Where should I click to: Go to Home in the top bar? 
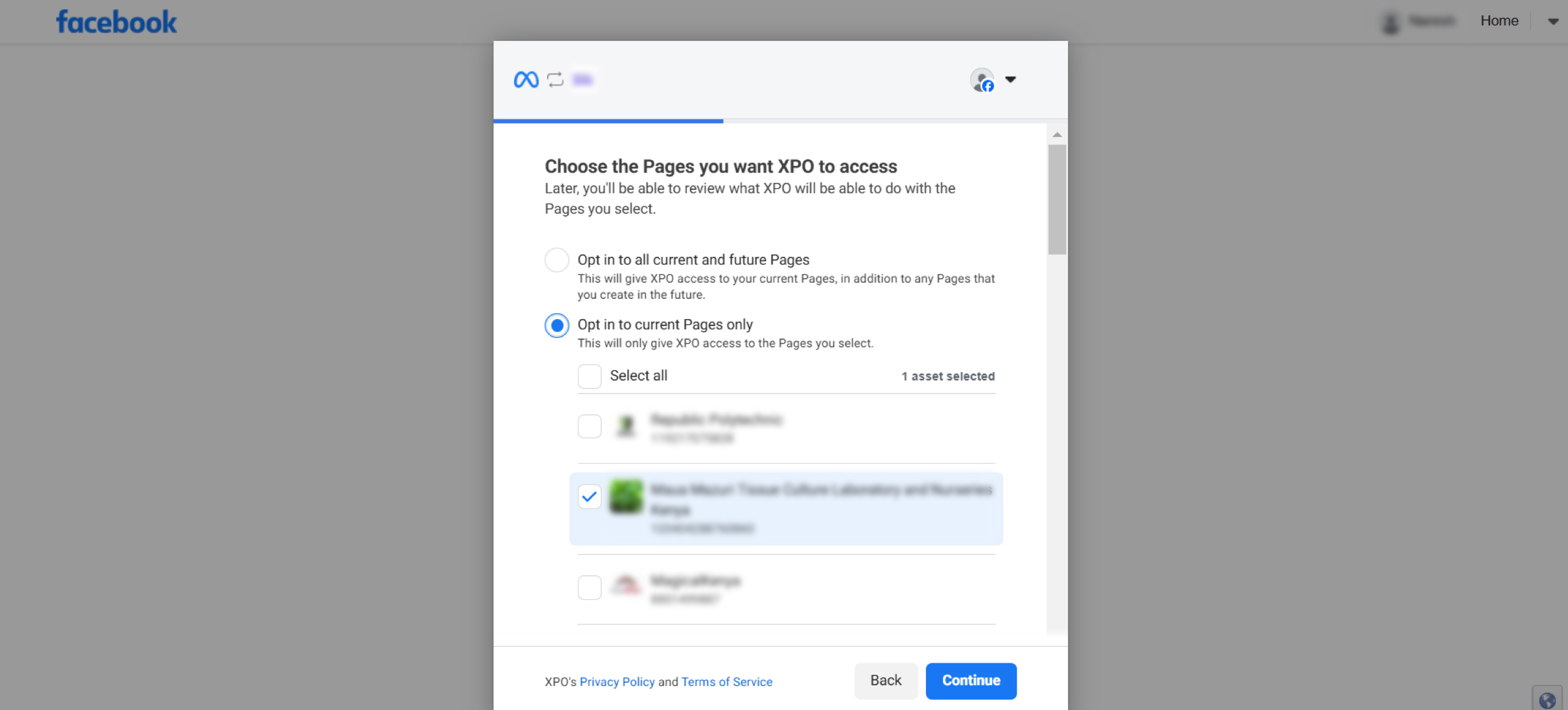click(x=1499, y=21)
